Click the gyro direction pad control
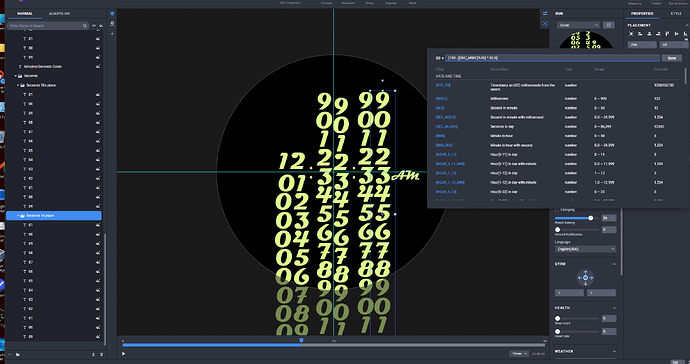This screenshot has width=690, height=364. (x=585, y=278)
